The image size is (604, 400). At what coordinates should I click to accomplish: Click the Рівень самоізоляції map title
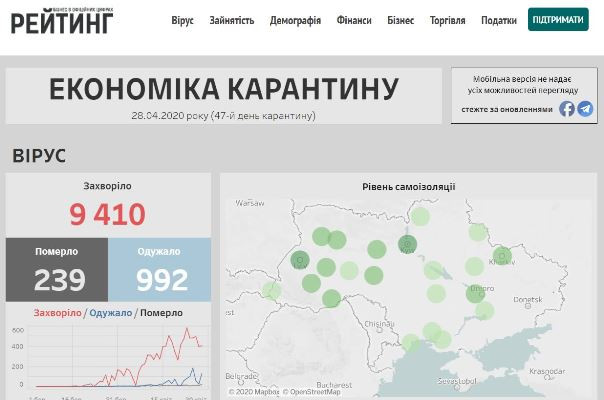[x=408, y=187]
